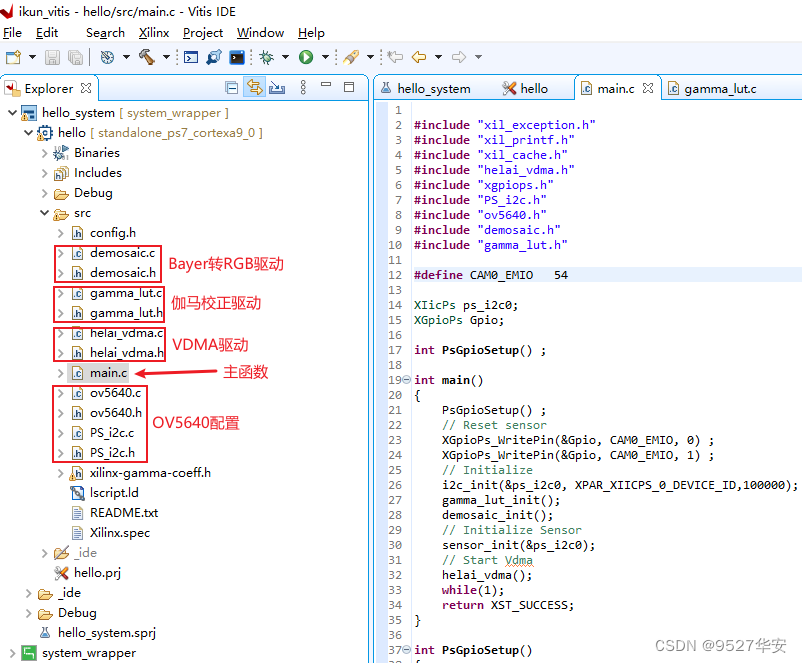Viewport: 802px width, 663px height.
Task: Open a new Vitis terminal icon
Action: click(235, 57)
